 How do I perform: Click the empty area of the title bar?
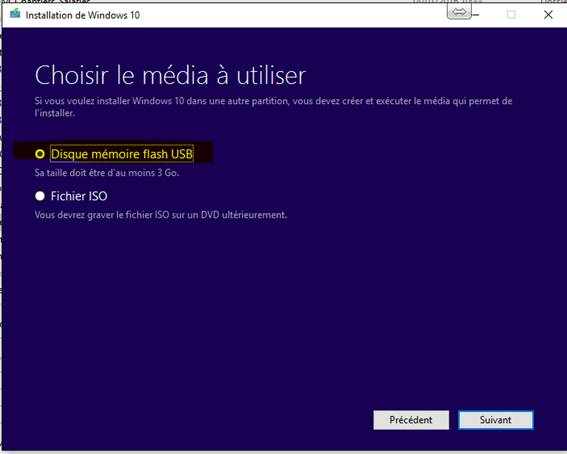point(289,15)
